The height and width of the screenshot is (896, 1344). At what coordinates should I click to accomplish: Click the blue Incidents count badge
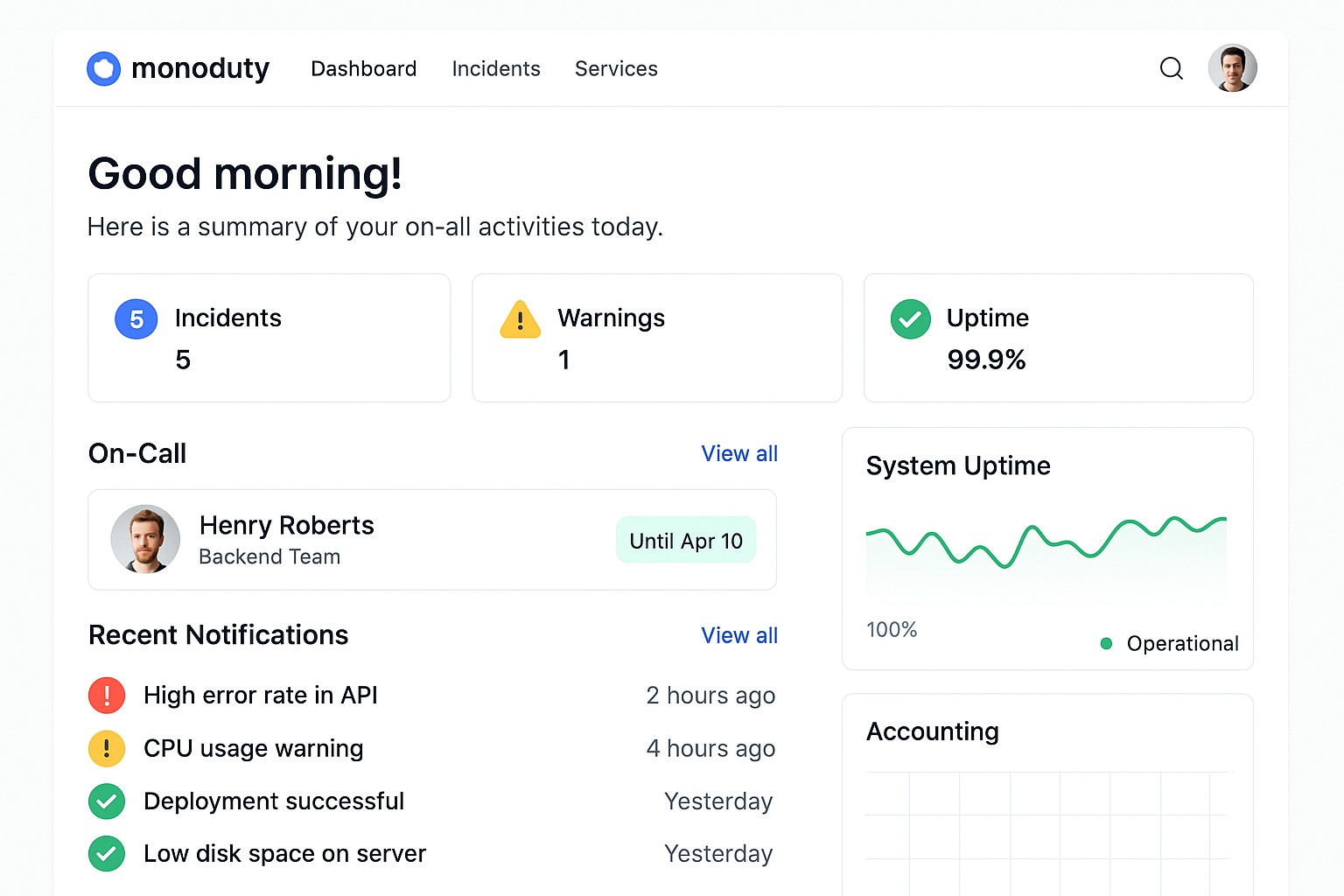pos(136,319)
